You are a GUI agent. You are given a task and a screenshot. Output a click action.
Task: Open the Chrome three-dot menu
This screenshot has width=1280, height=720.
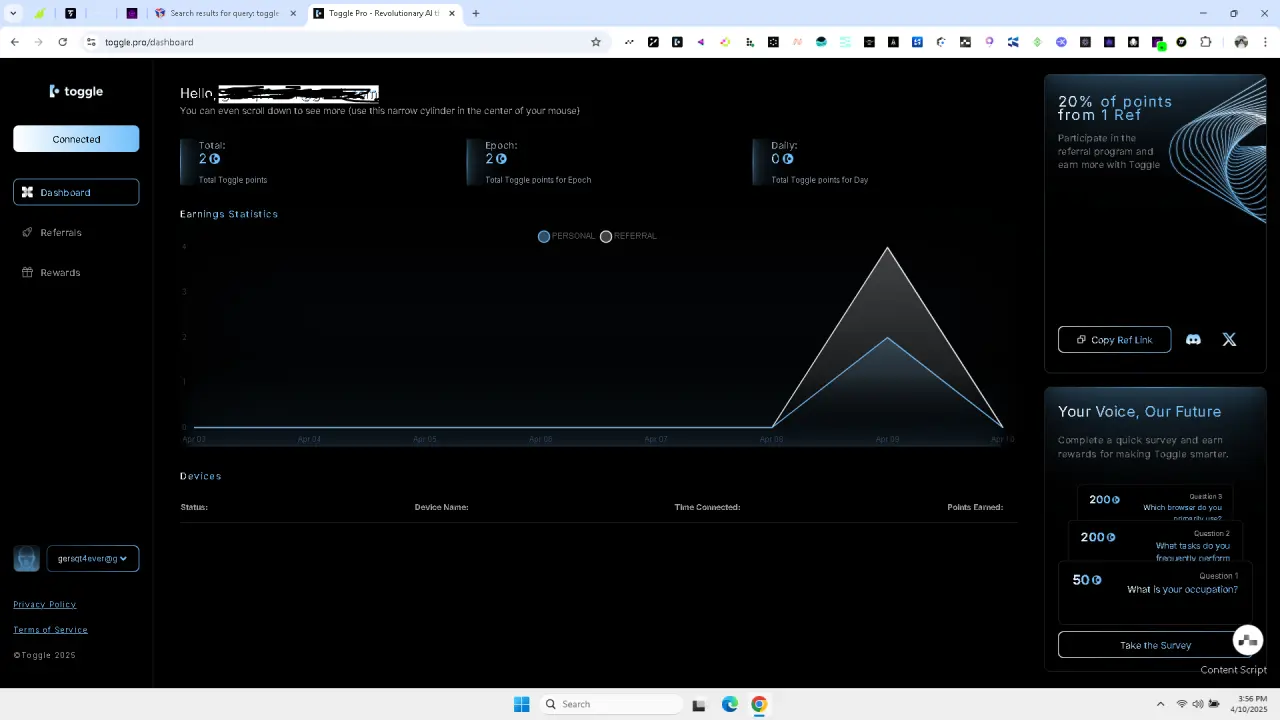(x=1265, y=42)
